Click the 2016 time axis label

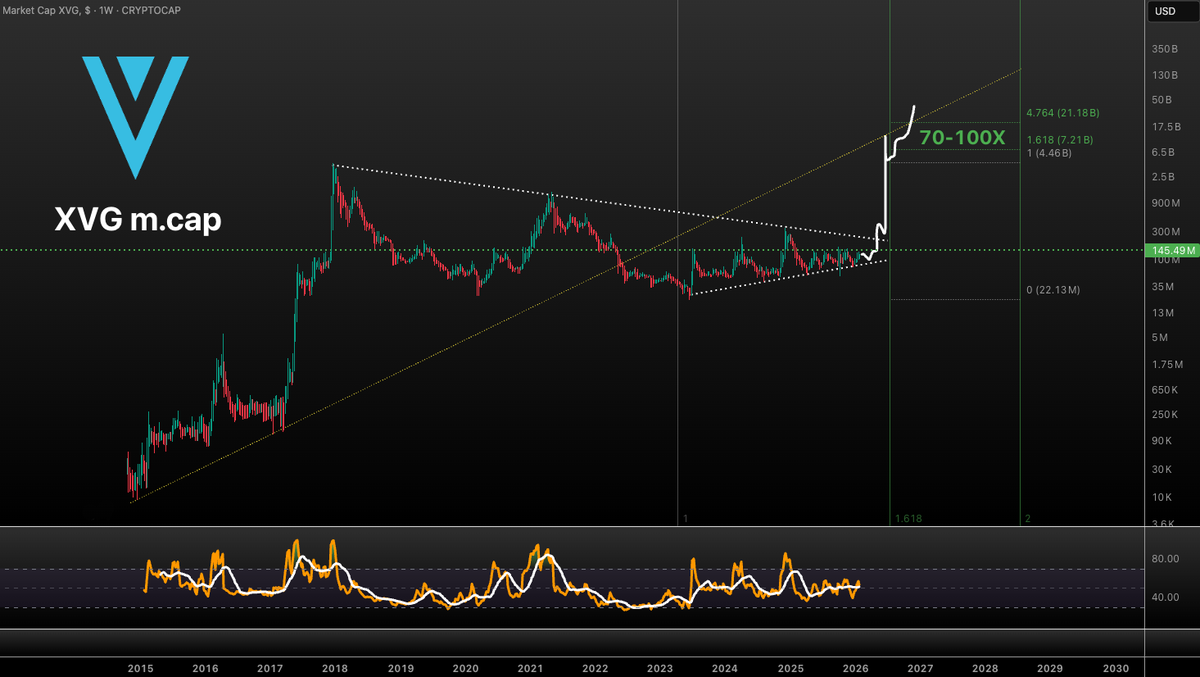coord(205,667)
